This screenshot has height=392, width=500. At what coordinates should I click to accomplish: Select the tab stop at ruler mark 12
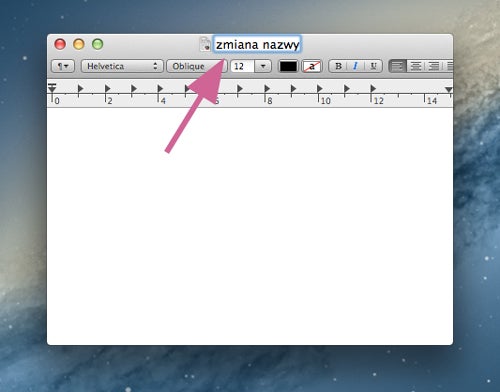pos(373,88)
